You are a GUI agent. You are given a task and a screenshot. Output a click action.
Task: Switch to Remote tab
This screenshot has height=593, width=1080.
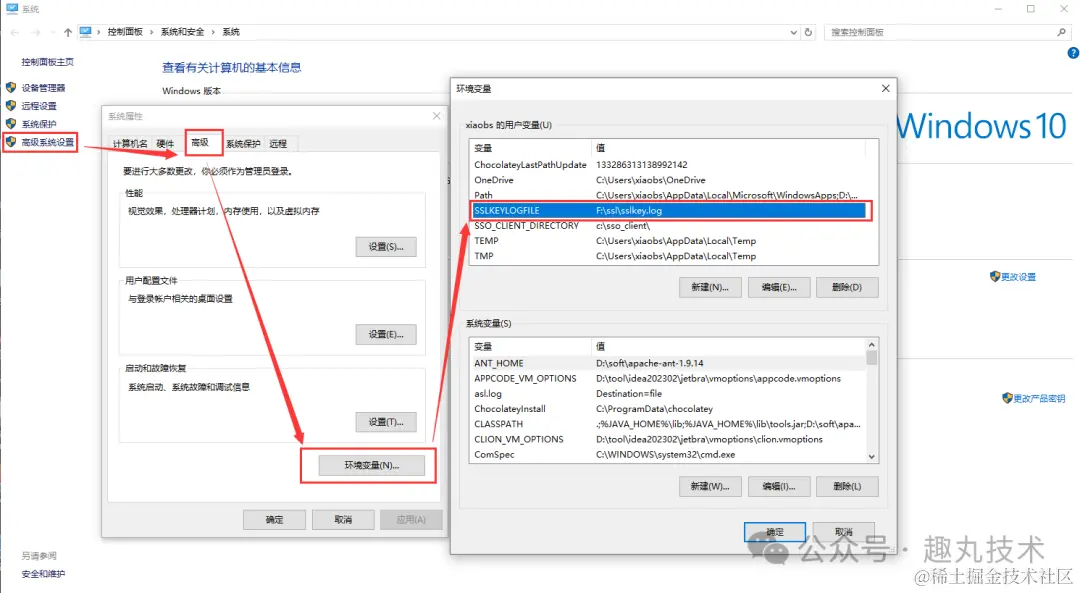point(278,143)
